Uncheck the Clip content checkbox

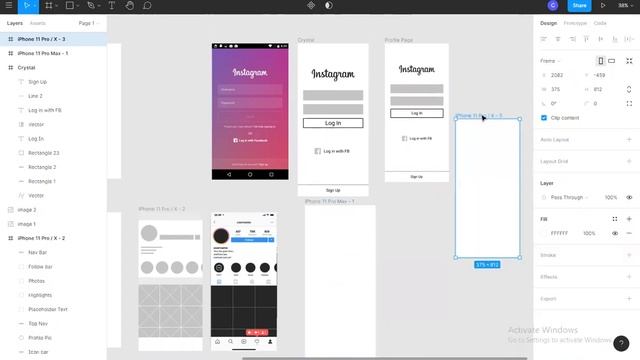tap(544, 118)
